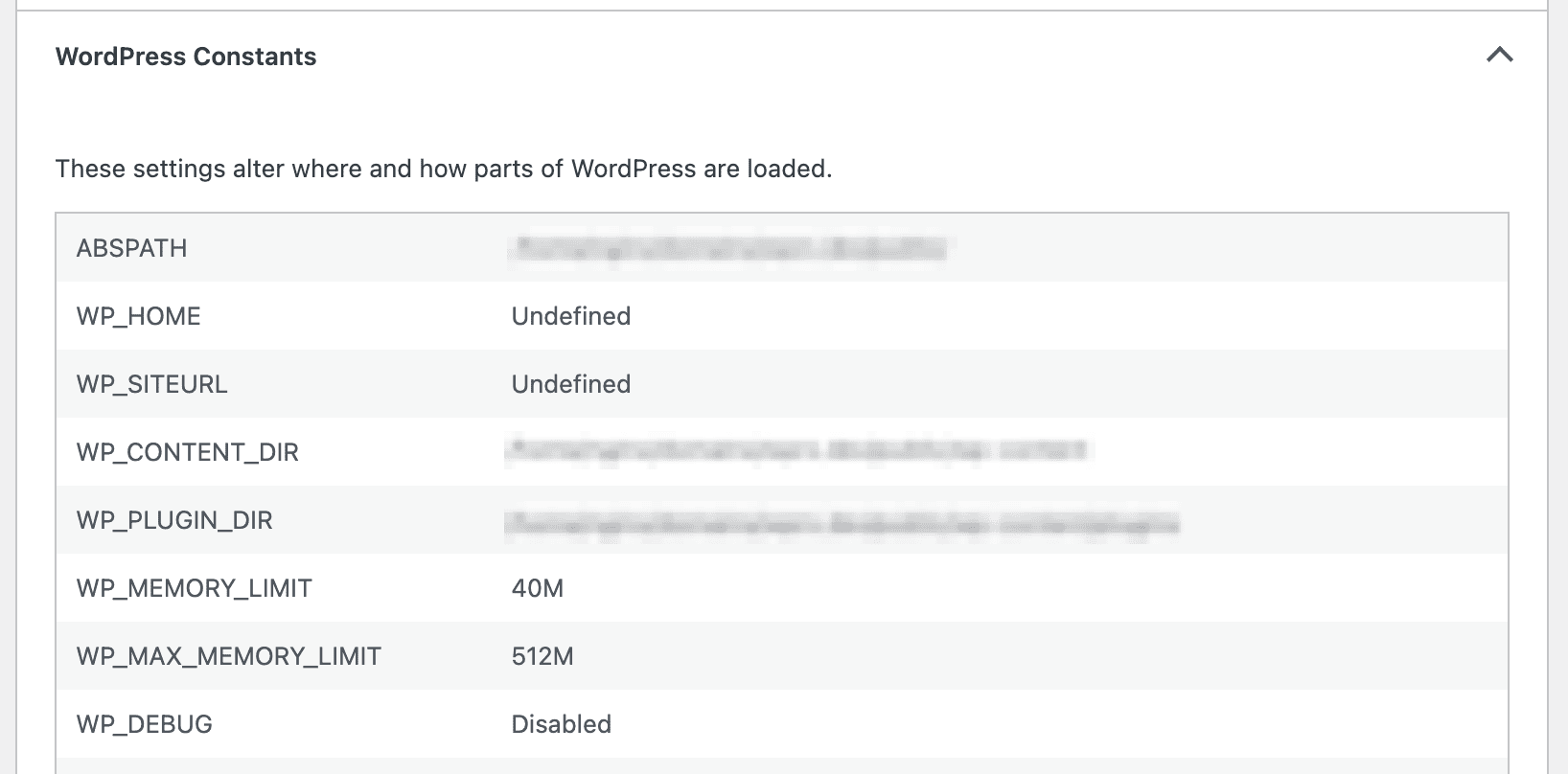This screenshot has height=774, width=1568.
Task: Select the Undefined value beside WP_HOME
Action: click(571, 315)
